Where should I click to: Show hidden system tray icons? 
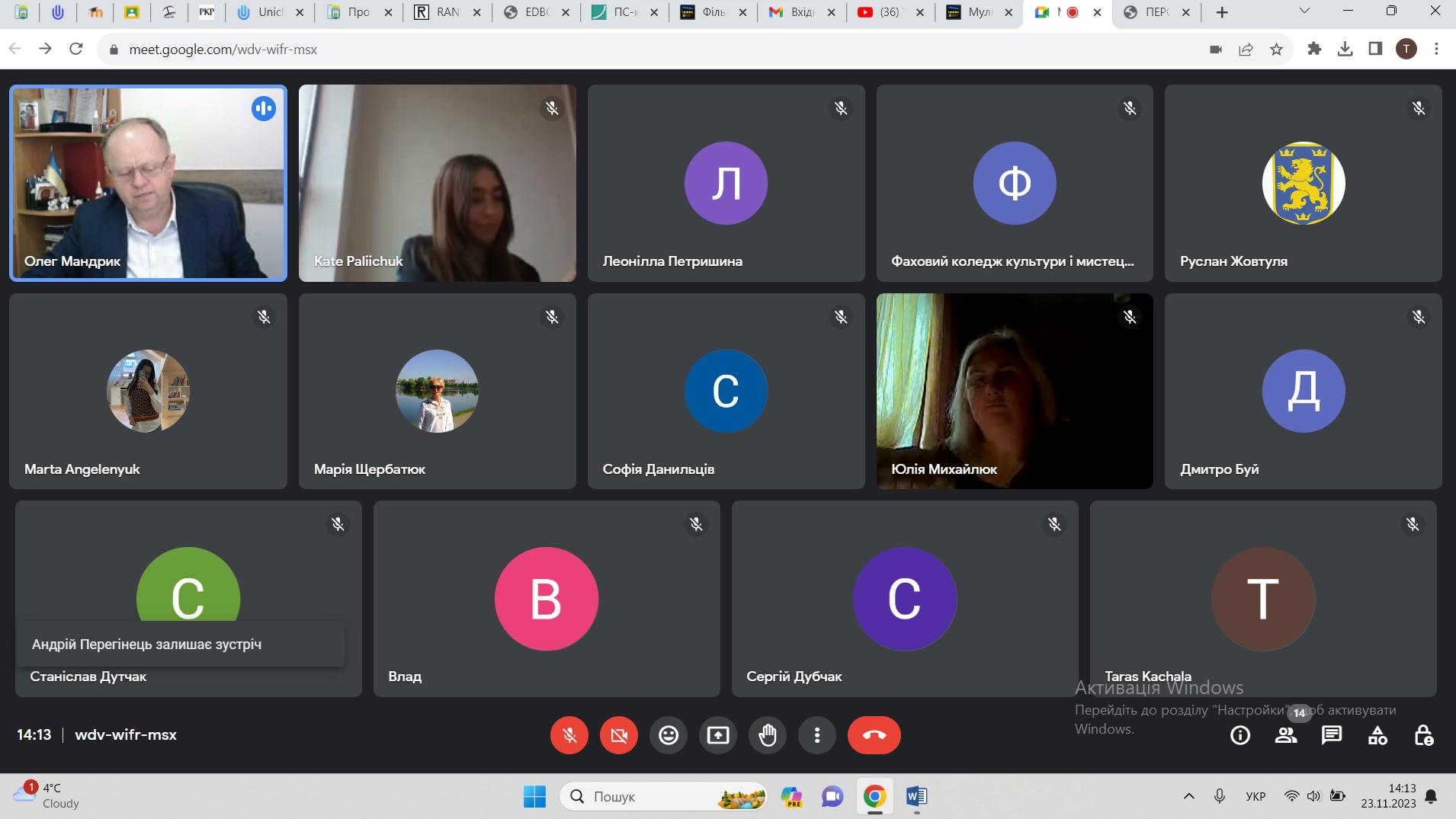tap(1188, 796)
